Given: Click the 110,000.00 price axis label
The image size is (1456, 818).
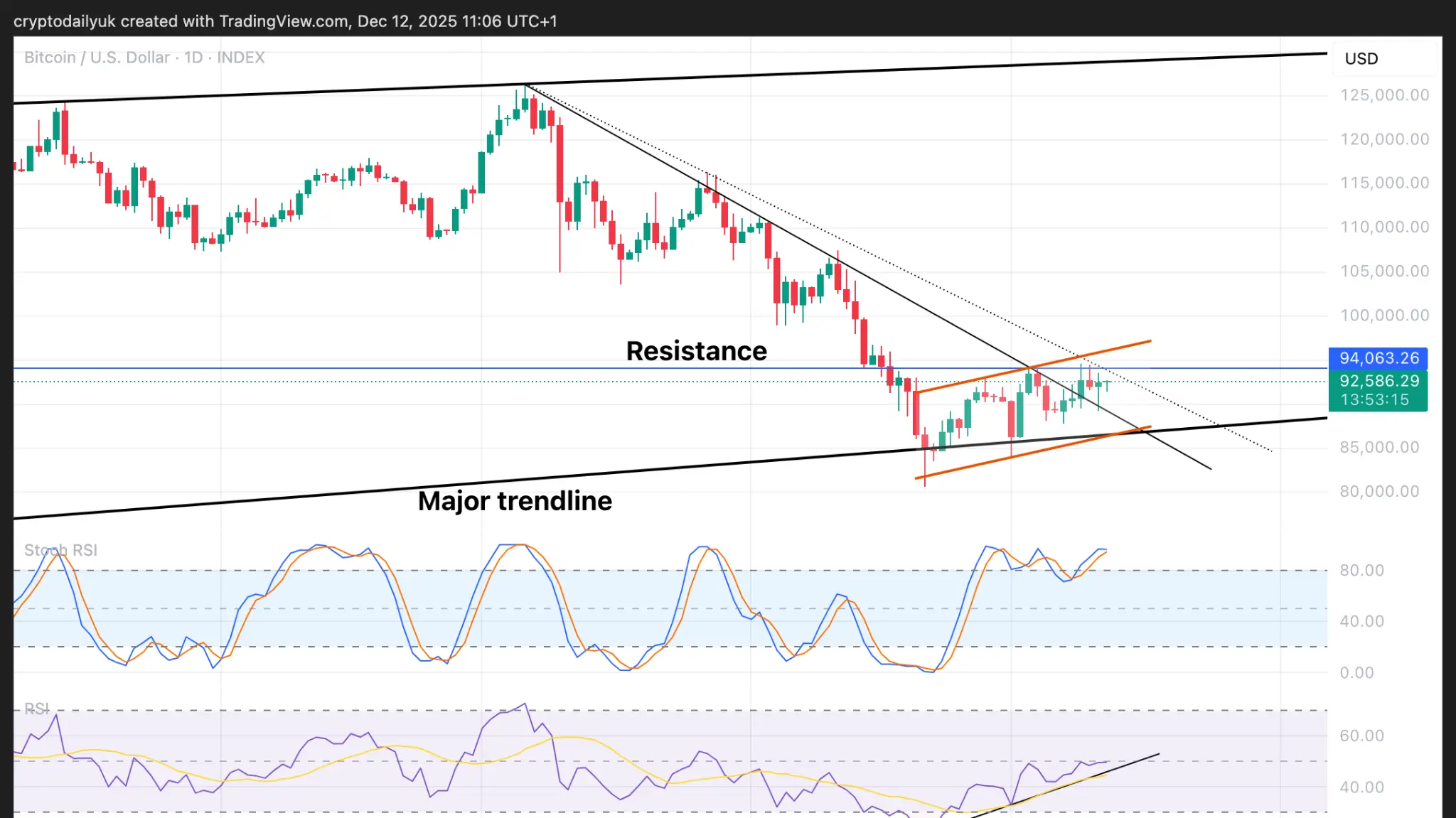Looking at the screenshot, I should (1383, 227).
